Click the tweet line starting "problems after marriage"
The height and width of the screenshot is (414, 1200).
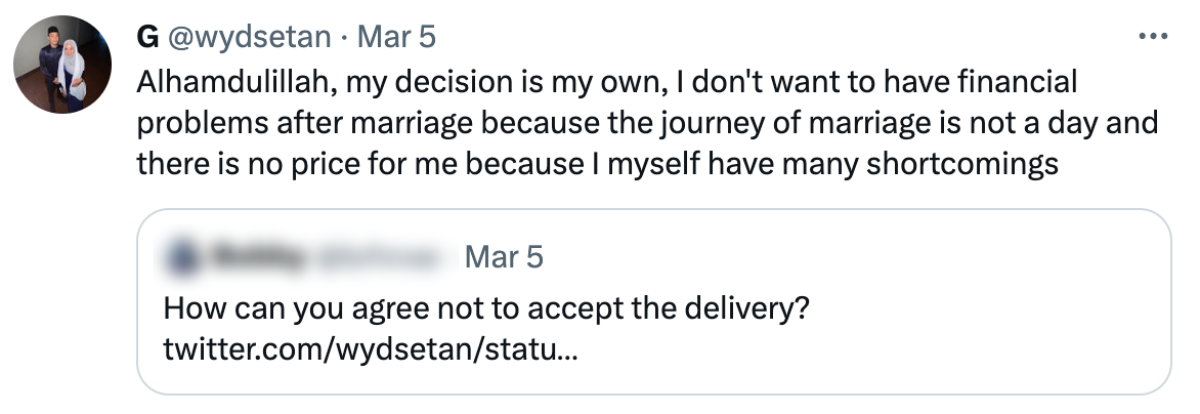click(640, 122)
